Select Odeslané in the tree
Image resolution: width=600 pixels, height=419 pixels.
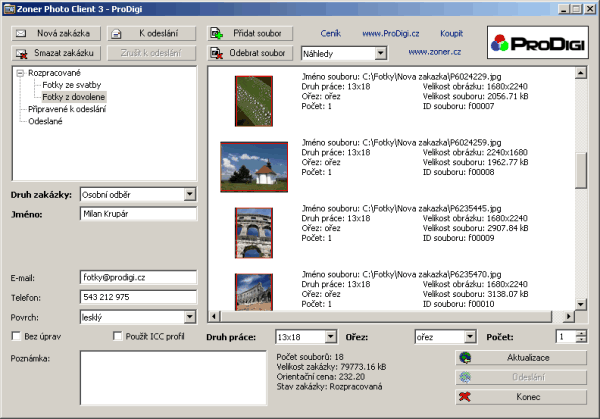[45, 121]
